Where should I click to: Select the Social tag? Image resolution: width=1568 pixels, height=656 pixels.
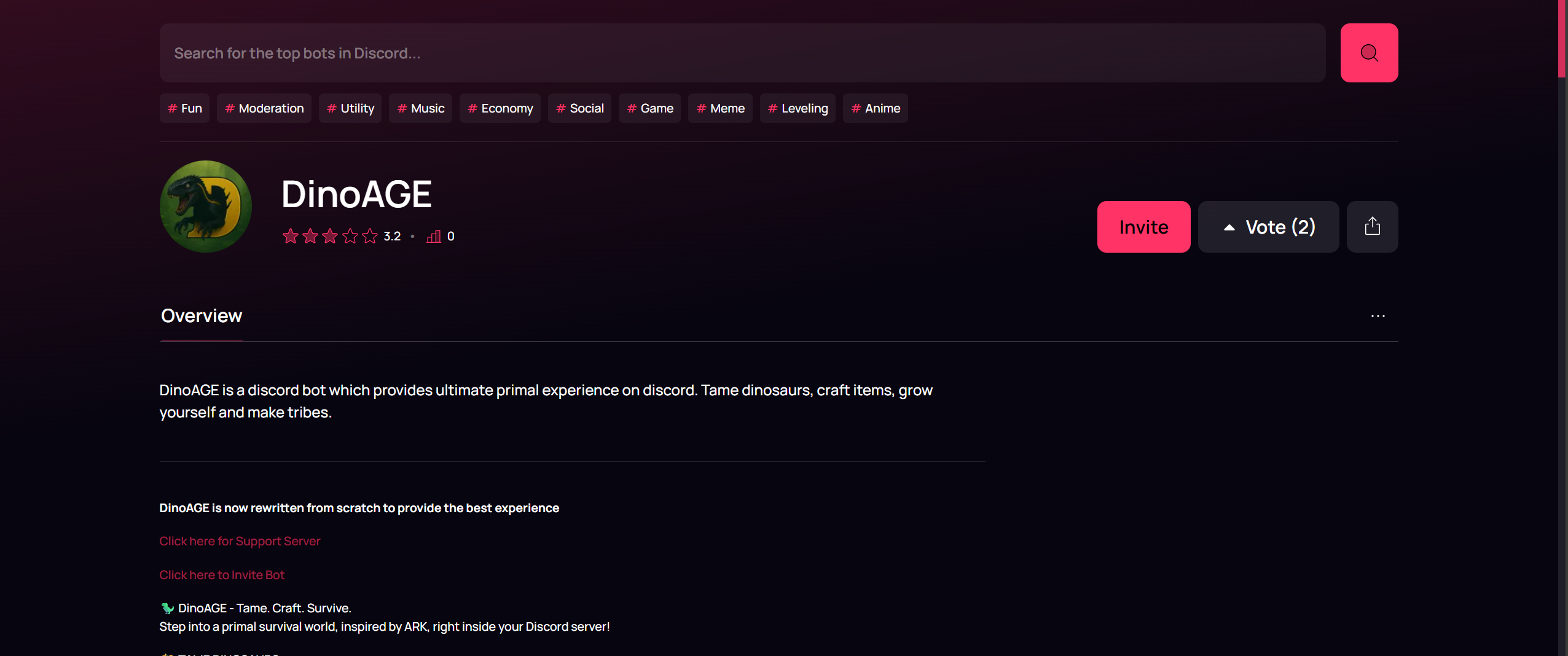[579, 108]
